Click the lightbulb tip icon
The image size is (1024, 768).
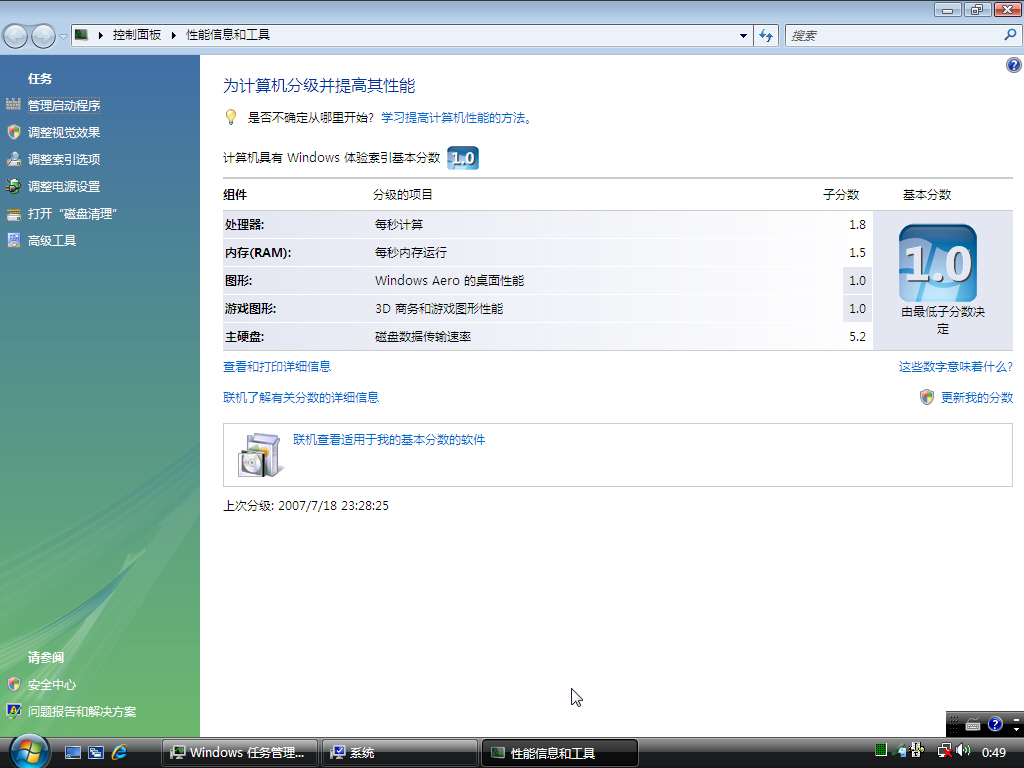coord(231,117)
